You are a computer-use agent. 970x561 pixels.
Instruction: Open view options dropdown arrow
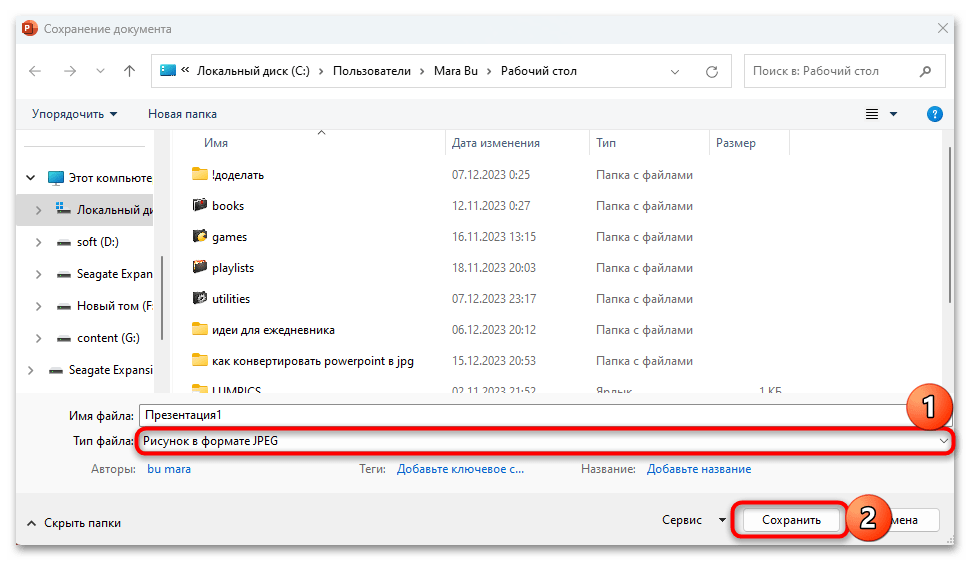click(x=893, y=114)
